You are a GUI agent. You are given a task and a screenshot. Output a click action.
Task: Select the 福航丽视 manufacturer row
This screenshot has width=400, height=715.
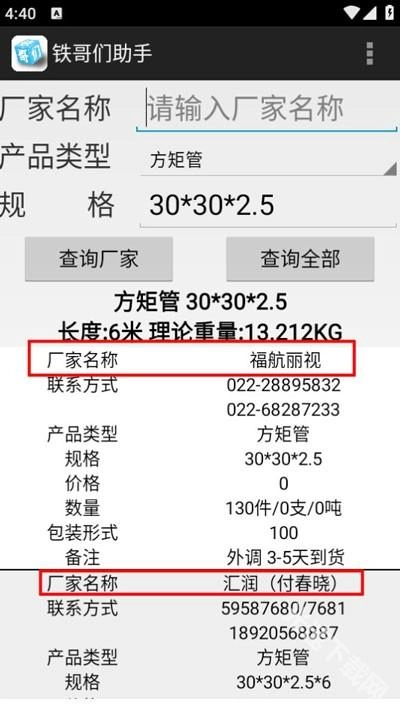(192, 358)
